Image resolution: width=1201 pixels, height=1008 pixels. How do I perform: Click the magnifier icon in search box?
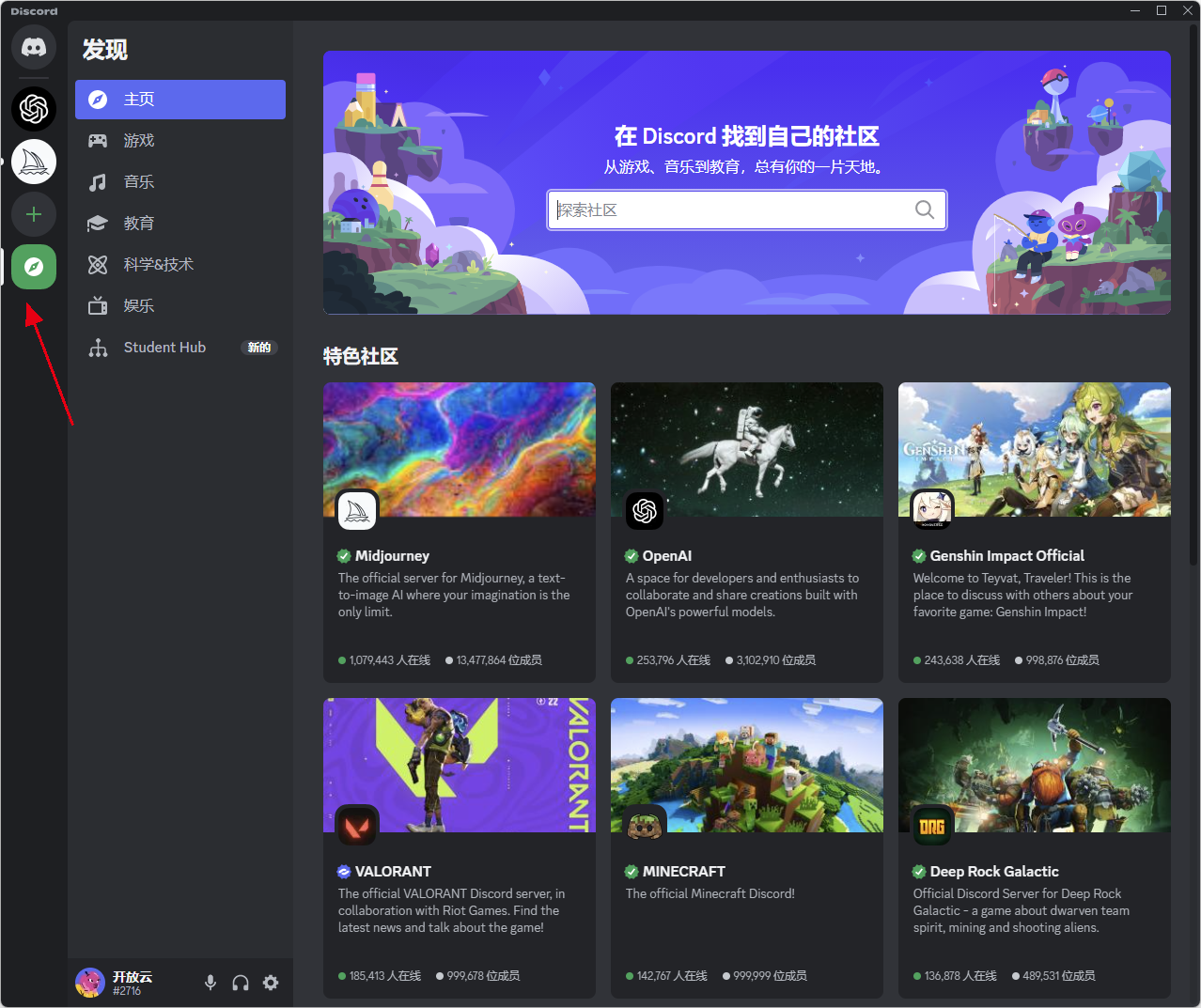pos(925,209)
